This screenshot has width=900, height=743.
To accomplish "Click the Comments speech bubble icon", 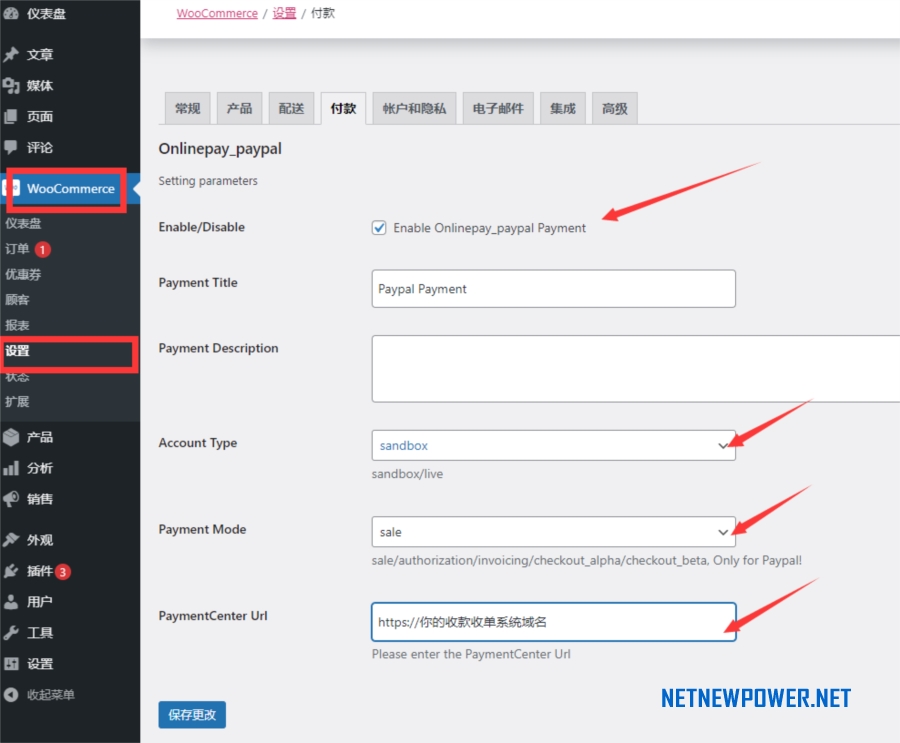I will pos(11,148).
